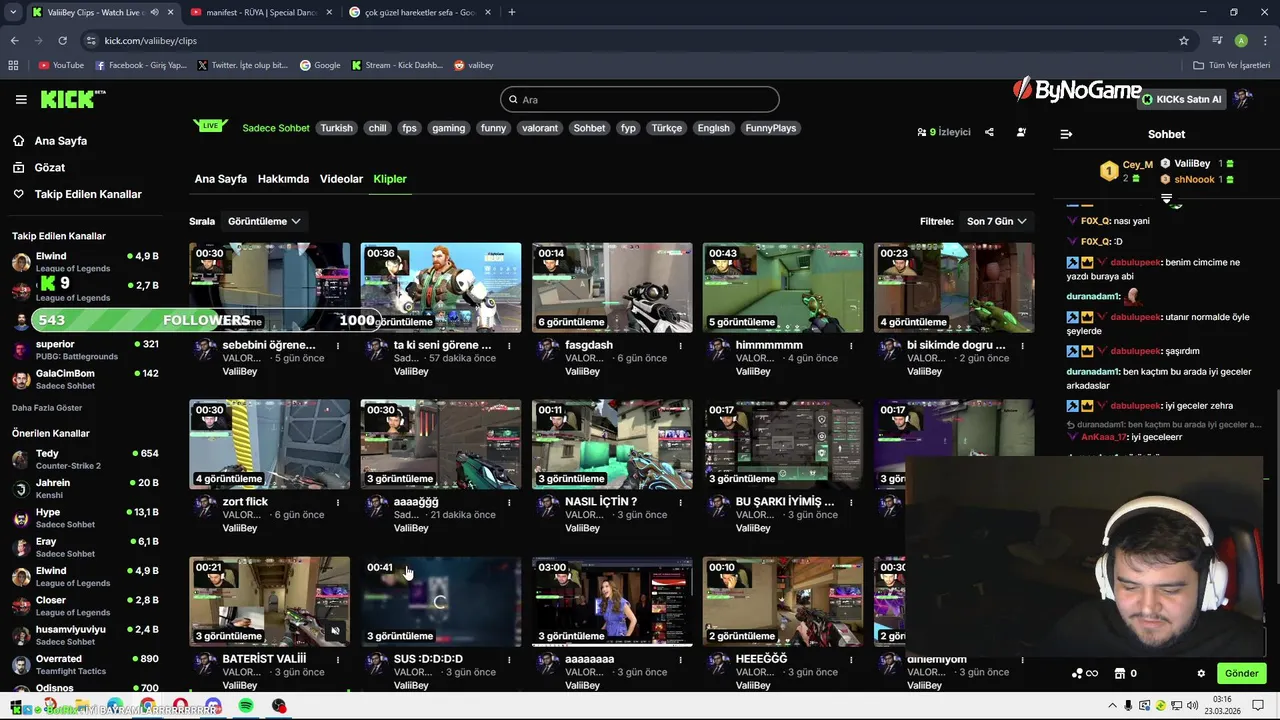Image resolution: width=1280 pixels, height=720 pixels.
Task: Expand the leaderboard arrow under shNoook
Action: [1166, 197]
